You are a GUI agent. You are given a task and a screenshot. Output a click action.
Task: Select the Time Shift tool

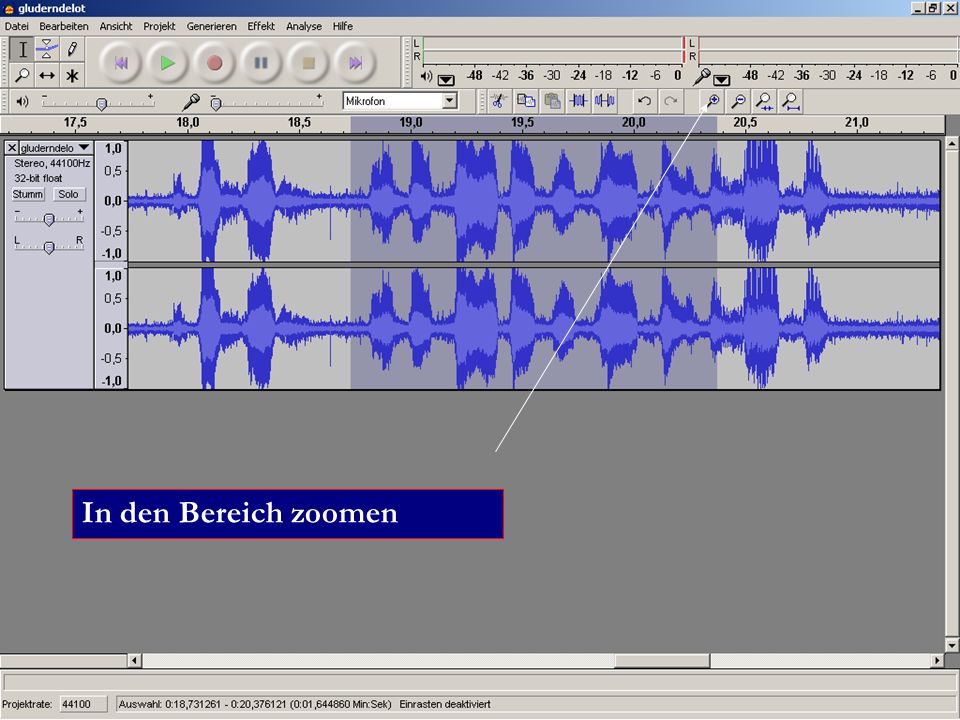(47, 75)
